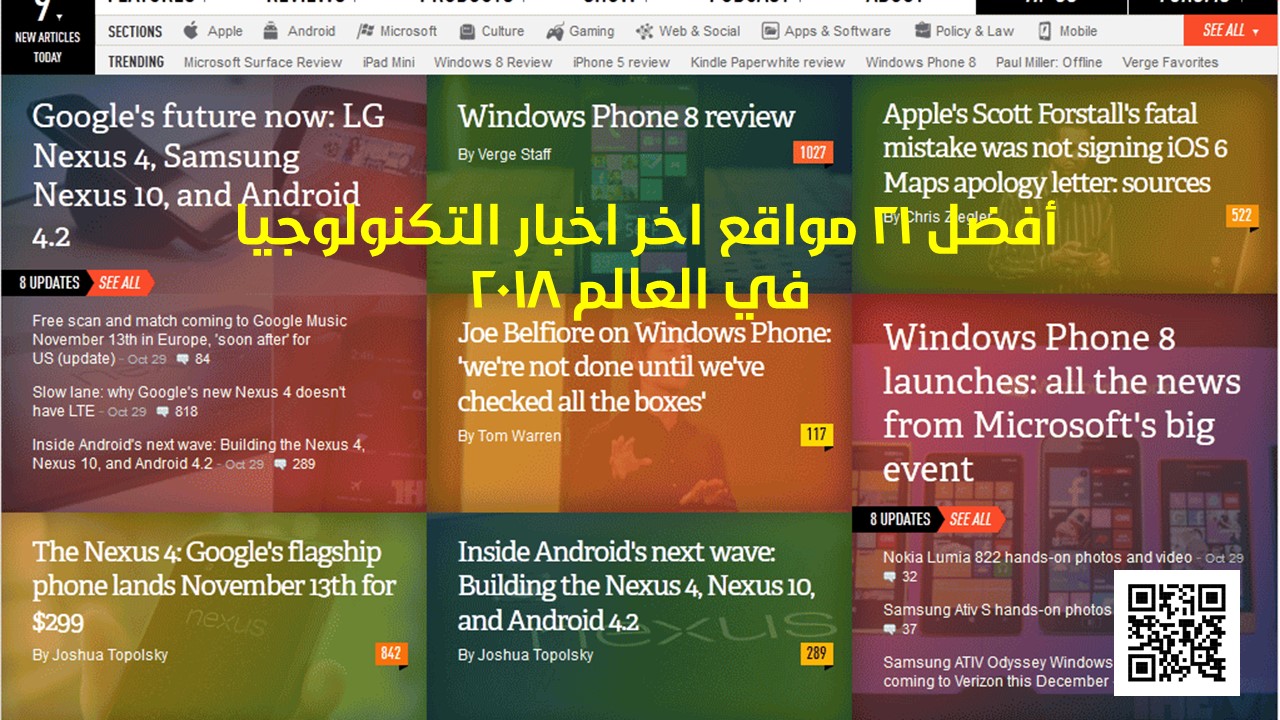Open the Samsung Ativ S hands-on photos link
This screenshot has width=1280, height=720.
[x=997, y=609]
